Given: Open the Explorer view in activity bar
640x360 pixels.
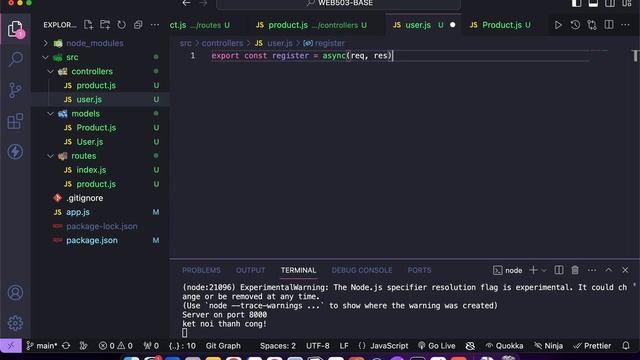Looking at the screenshot, I should [15, 29].
